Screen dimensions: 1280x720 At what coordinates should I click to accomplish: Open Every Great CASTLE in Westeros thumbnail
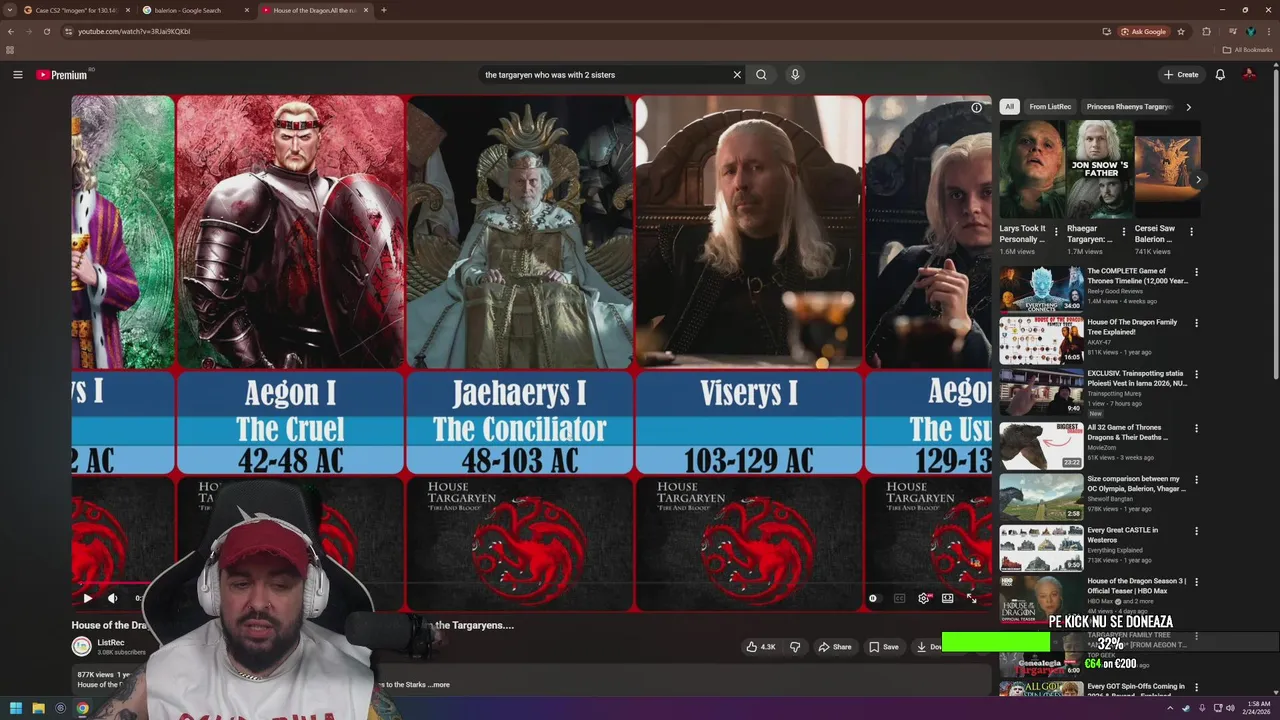coord(1041,548)
